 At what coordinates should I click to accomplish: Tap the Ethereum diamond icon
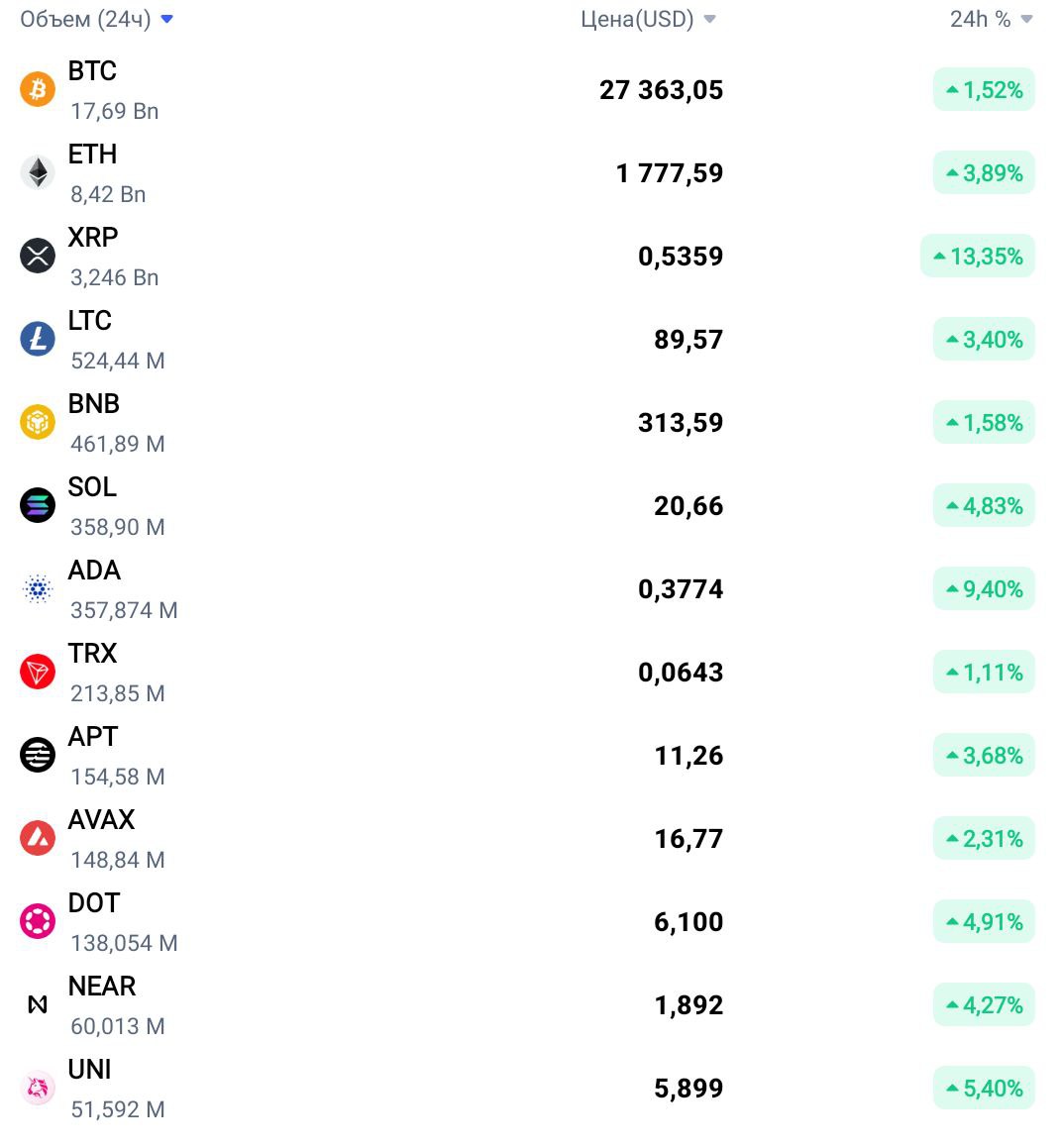pos(38,172)
